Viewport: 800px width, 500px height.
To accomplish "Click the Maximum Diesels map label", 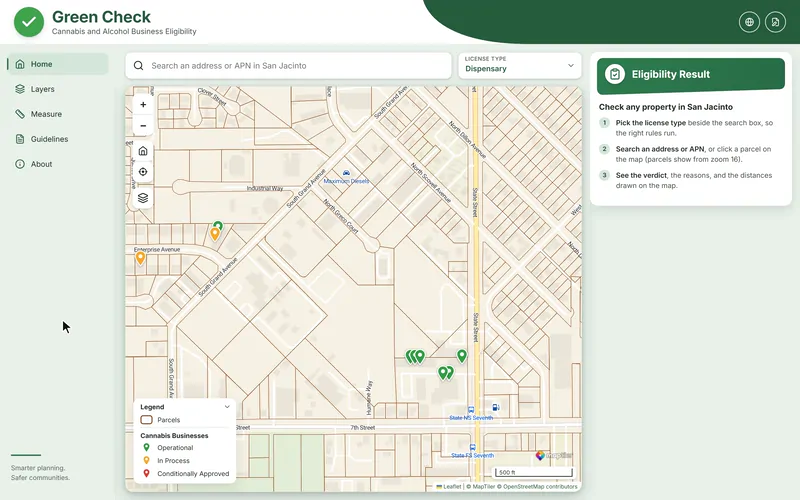I will point(346,181).
